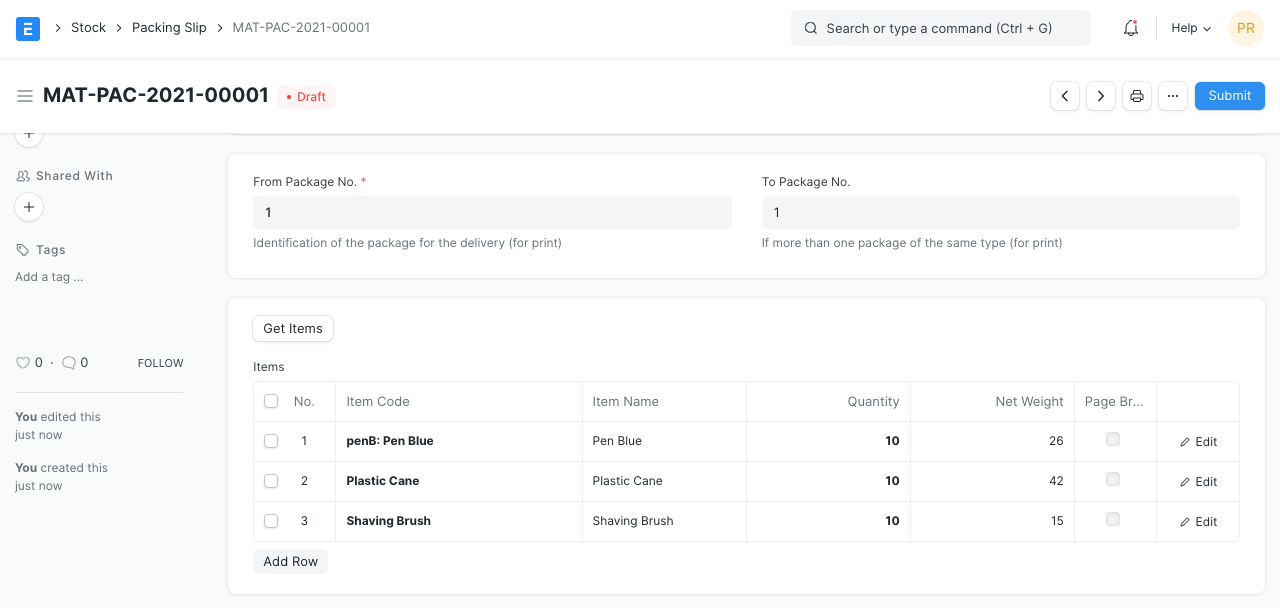Edit the Shaving Brush row
The height and width of the screenshot is (608, 1280).
click(x=1198, y=522)
